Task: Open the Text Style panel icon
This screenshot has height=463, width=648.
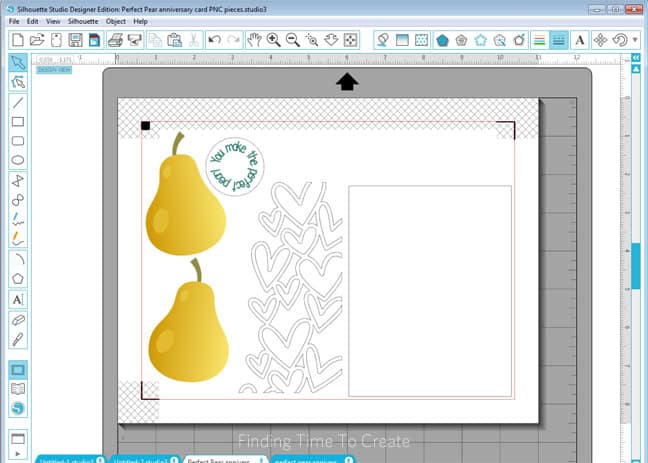Action: [x=579, y=40]
